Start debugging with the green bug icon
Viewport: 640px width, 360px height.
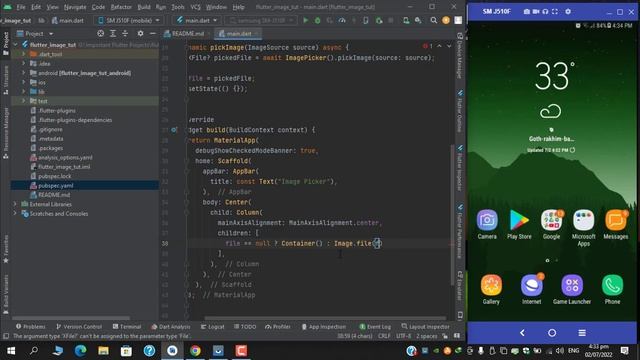(x=317, y=20)
